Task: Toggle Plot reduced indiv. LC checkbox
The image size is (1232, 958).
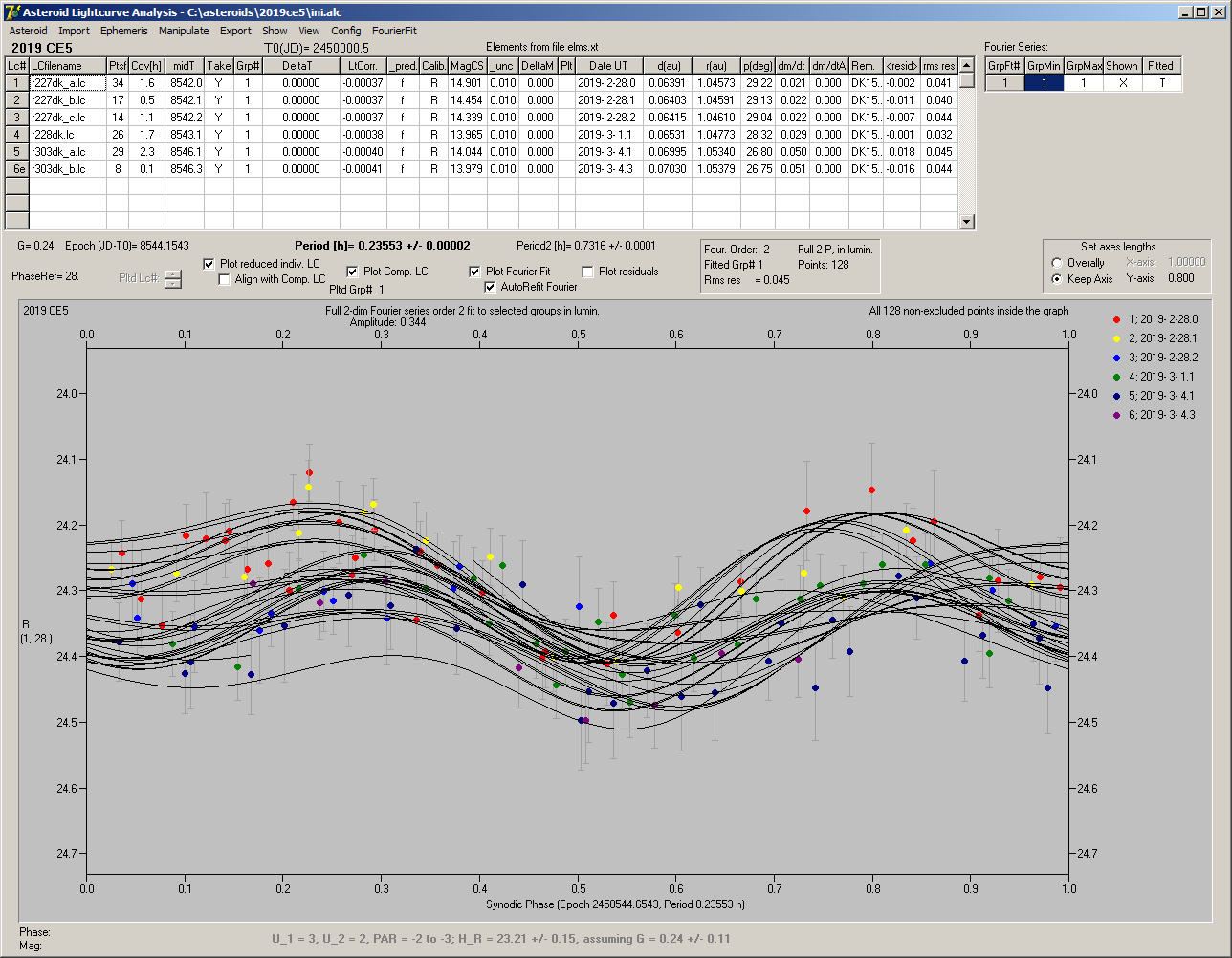Action: (x=209, y=263)
